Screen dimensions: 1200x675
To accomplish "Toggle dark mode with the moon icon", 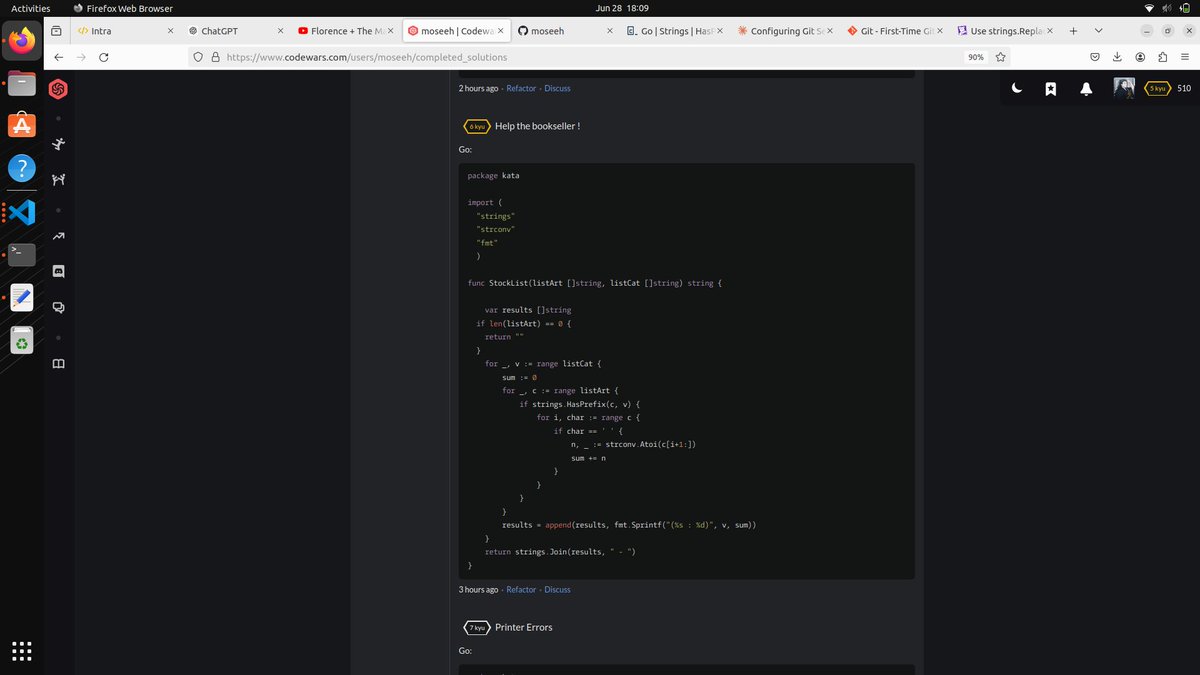I will tap(1016, 88).
